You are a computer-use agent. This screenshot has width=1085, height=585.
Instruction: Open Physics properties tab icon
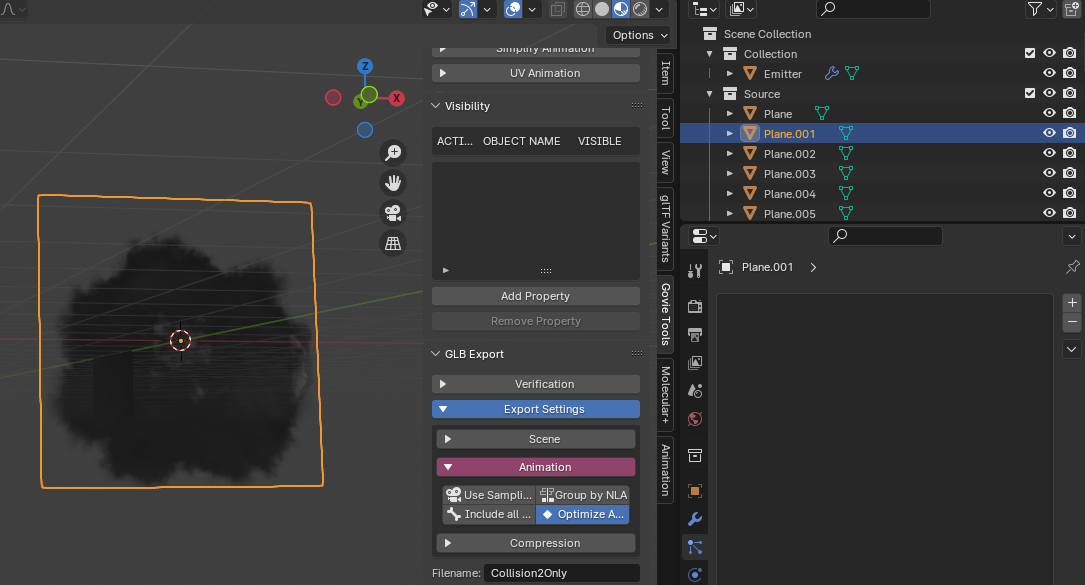coord(695,574)
